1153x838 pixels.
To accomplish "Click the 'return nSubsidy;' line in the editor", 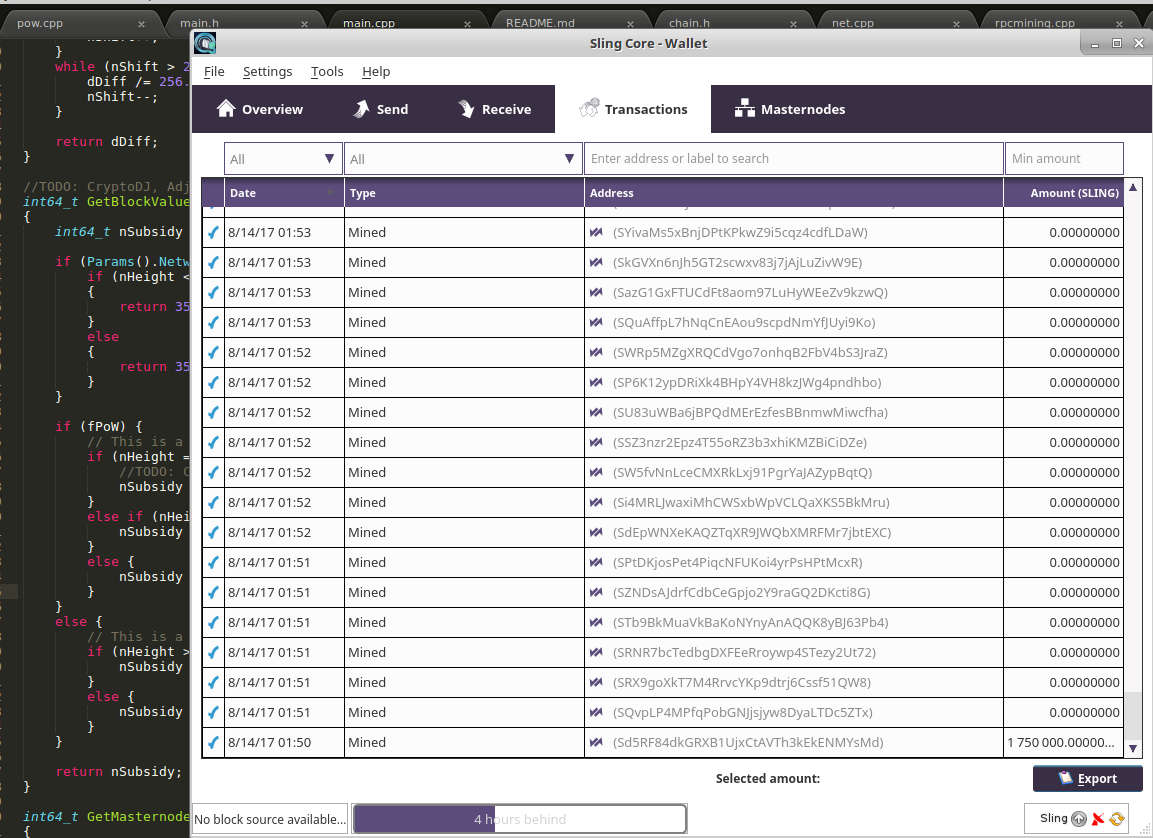I will click(x=118, y=771).
